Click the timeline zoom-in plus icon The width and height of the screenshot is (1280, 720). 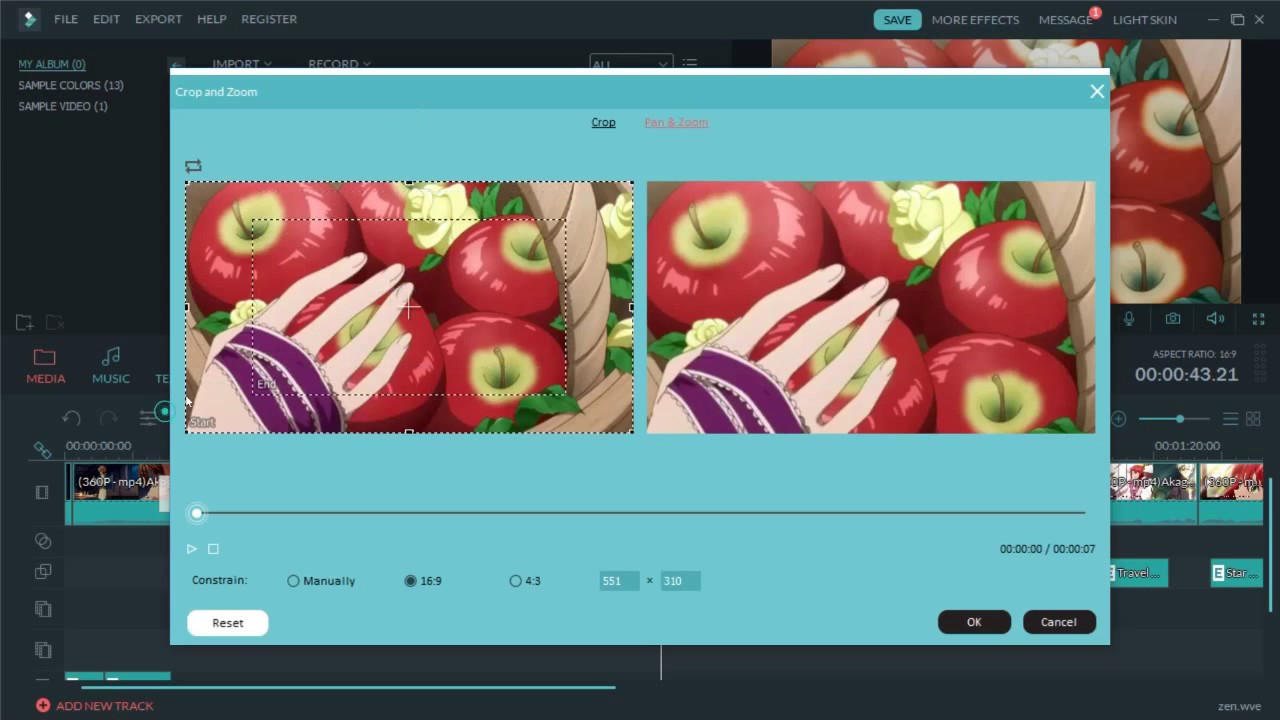[x=1119, y=419]
